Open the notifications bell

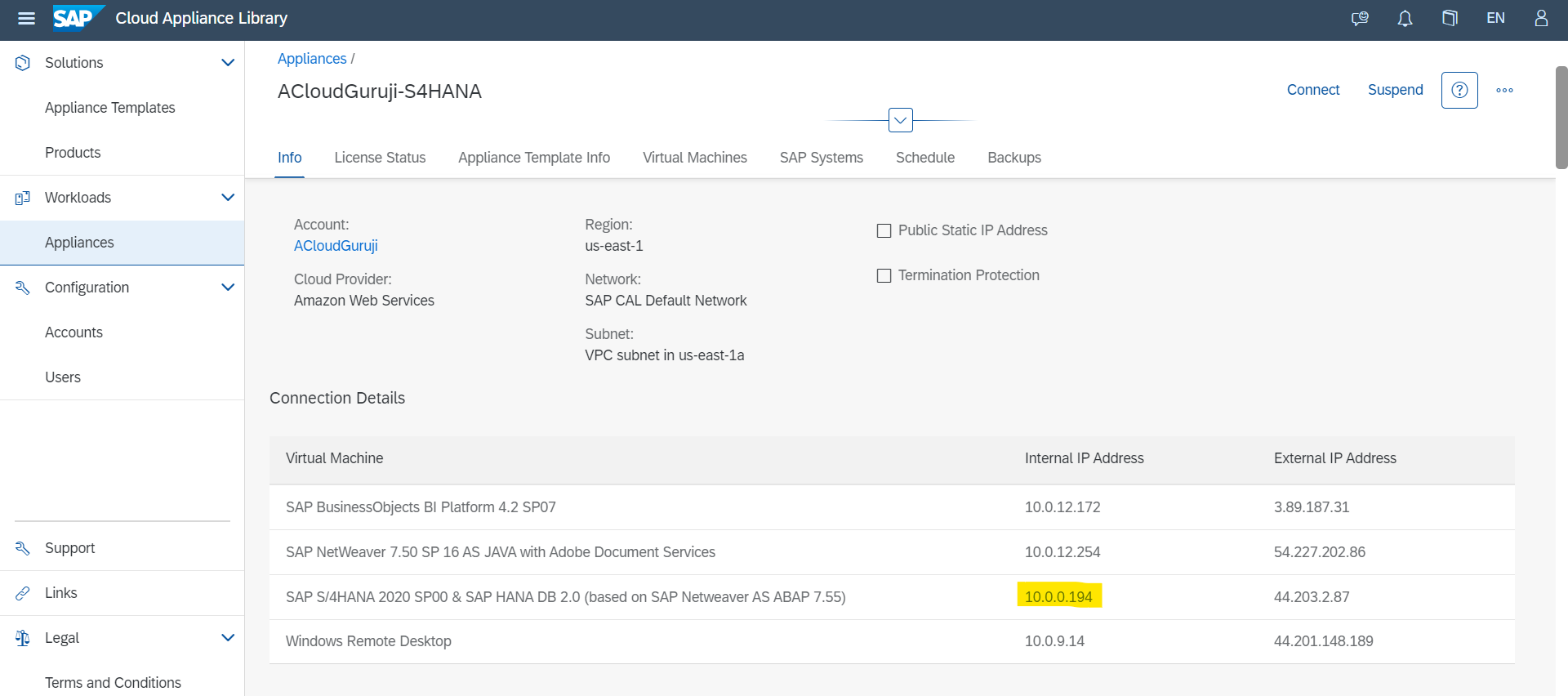[x=1405, y=18]
